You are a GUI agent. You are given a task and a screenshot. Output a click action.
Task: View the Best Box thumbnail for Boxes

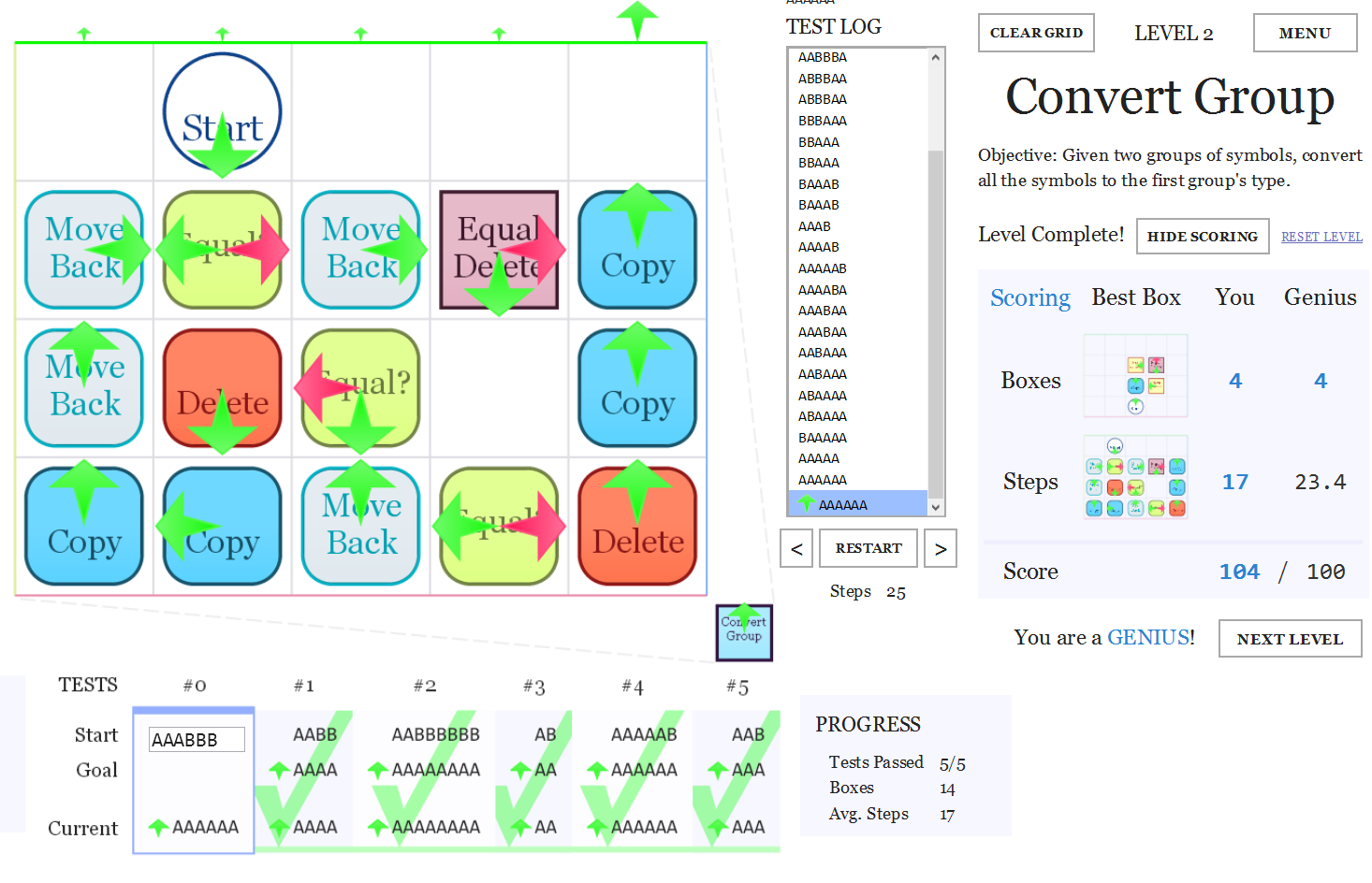[1135, 376]
